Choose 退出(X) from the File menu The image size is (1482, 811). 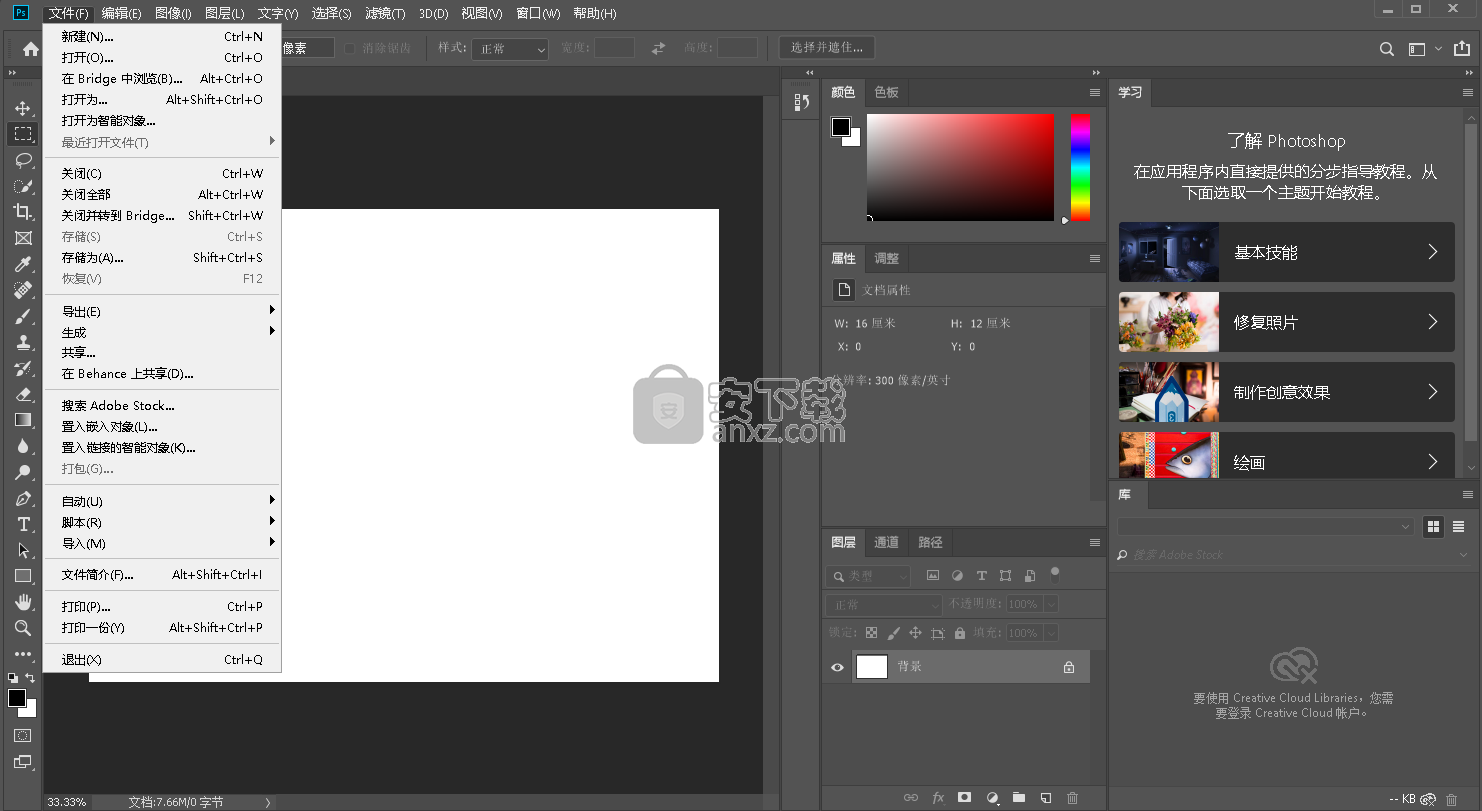point(162,659)
